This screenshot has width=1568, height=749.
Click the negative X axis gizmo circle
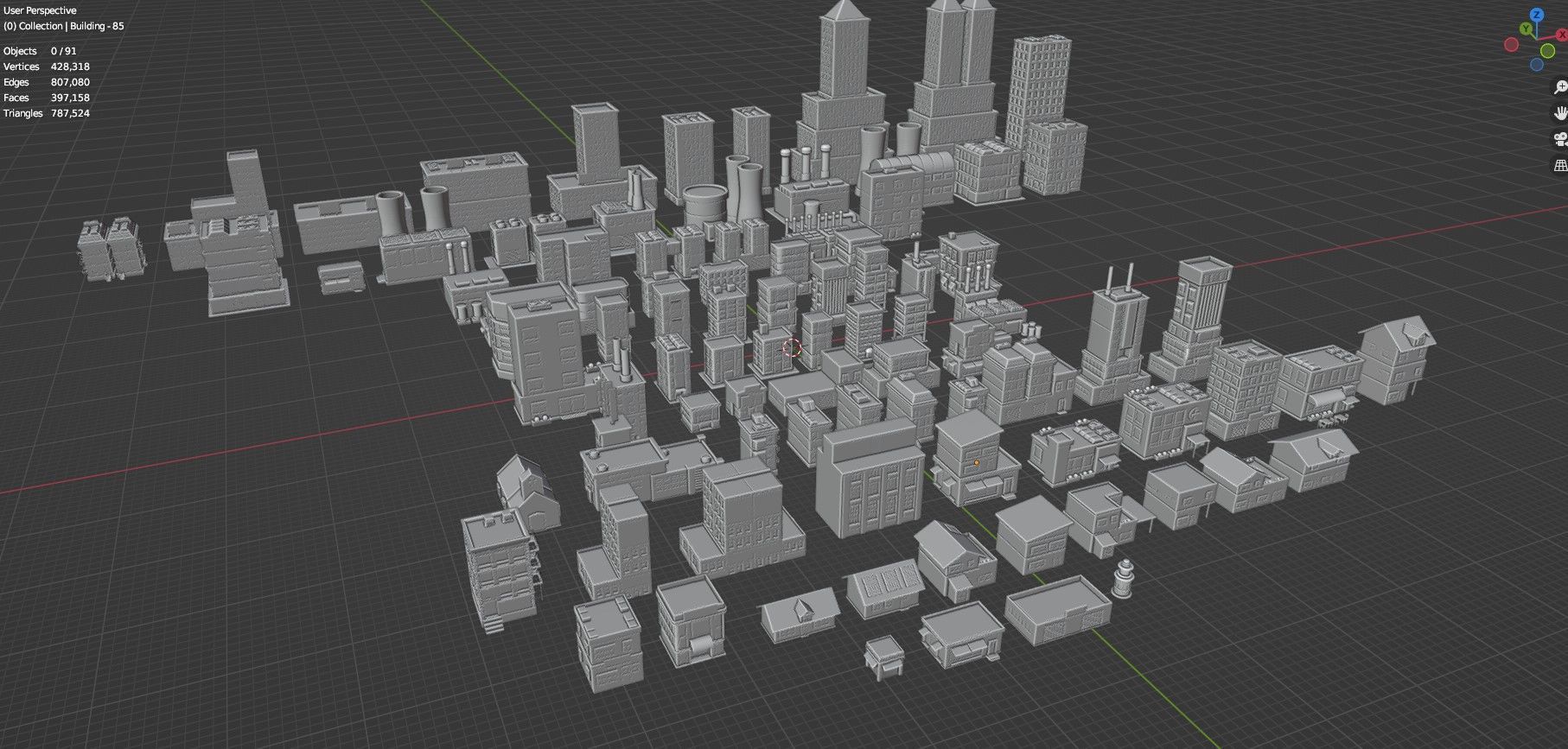[1511, 45]
